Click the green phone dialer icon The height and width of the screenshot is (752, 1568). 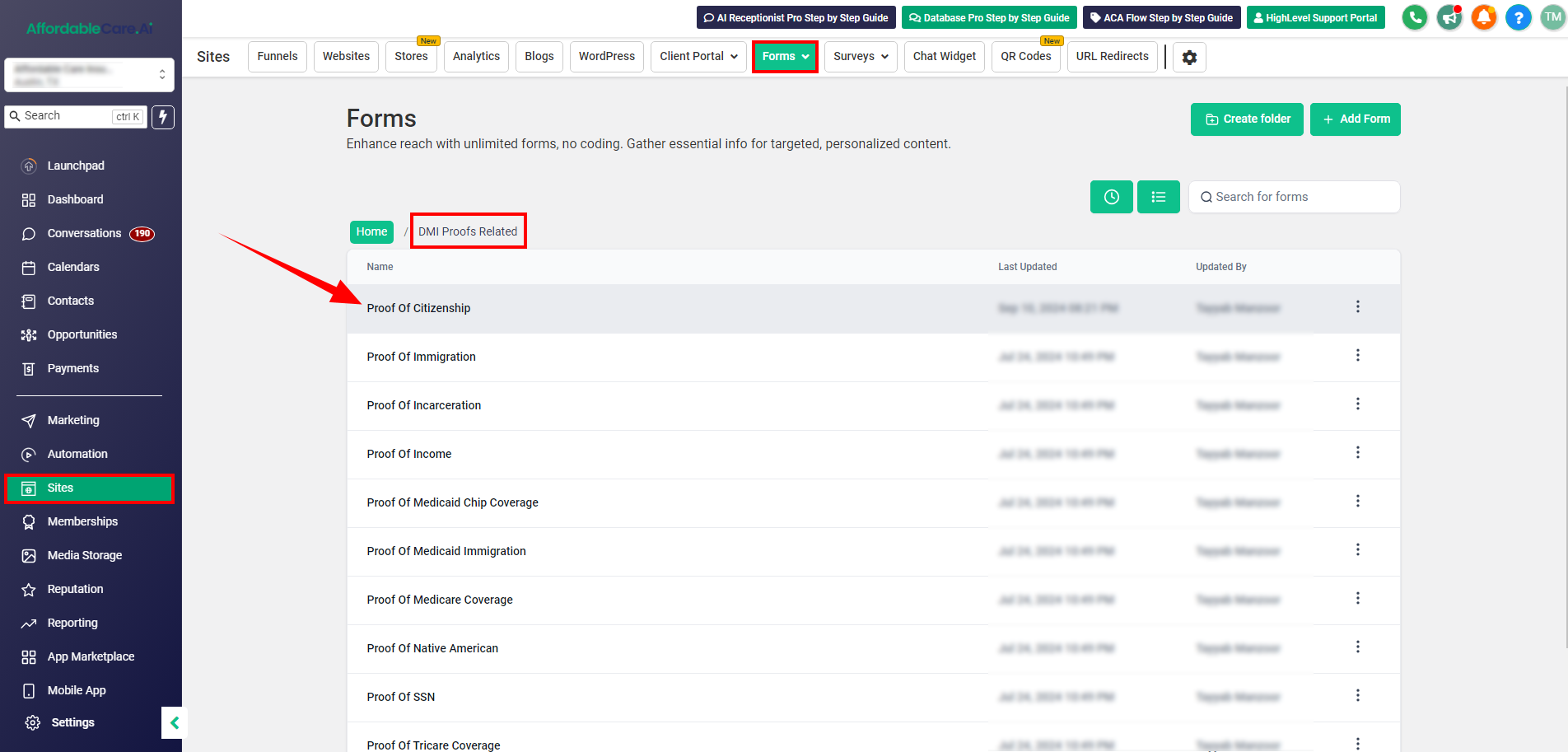point(1414,17)
